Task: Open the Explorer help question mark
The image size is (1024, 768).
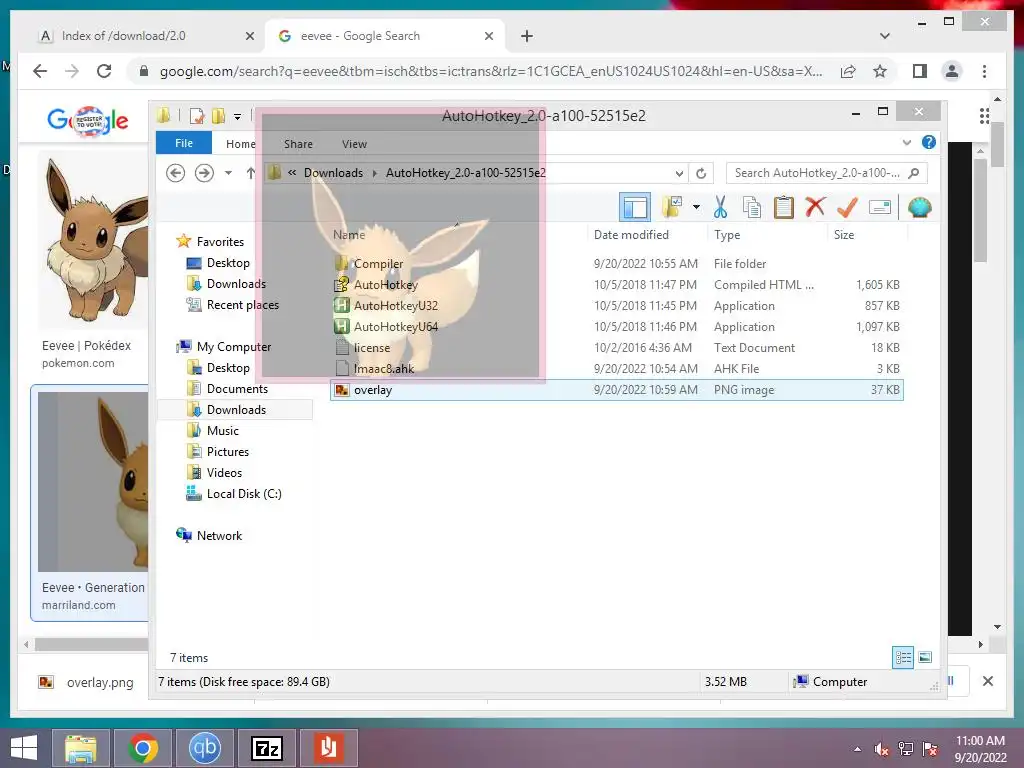Action: [929, 142]
